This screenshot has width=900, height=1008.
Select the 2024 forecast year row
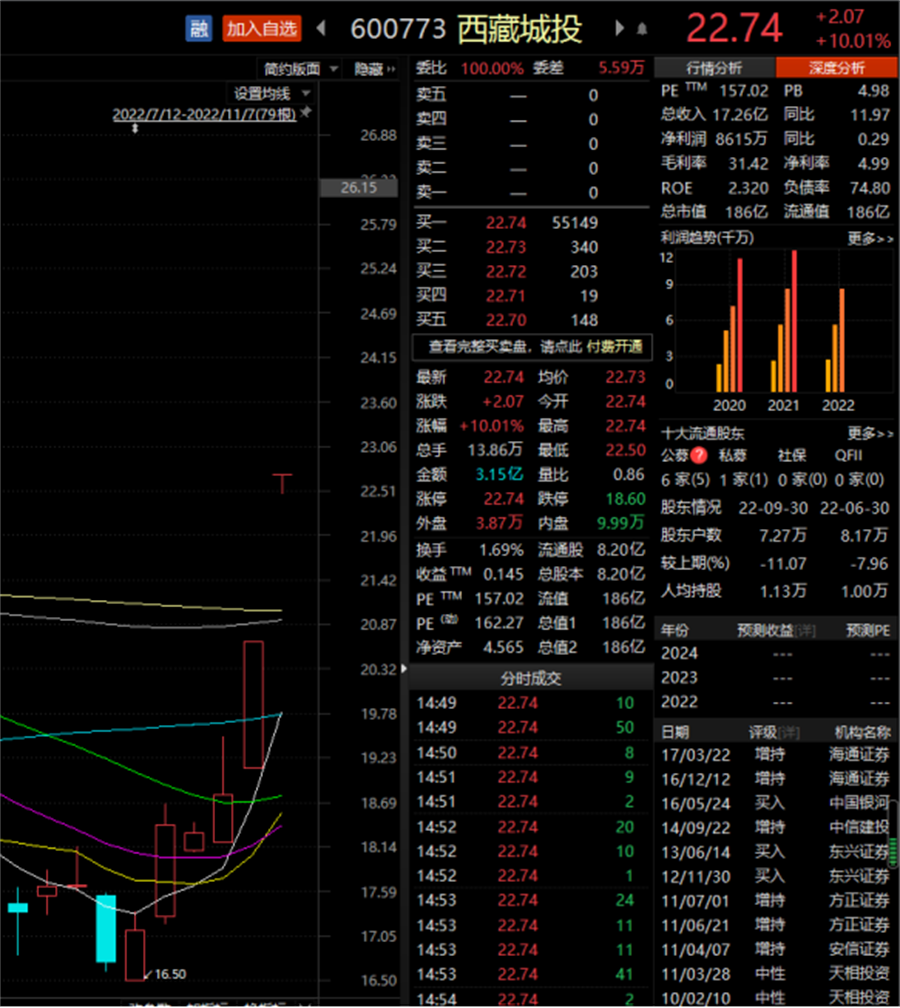point(776,653)
